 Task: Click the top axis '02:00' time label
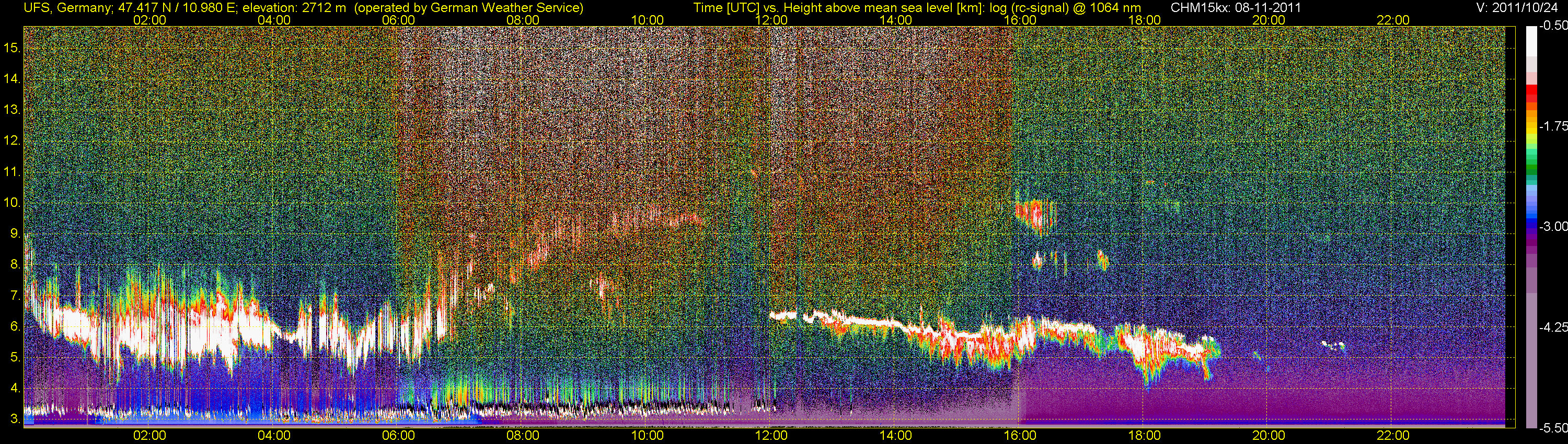click(149, 20)
